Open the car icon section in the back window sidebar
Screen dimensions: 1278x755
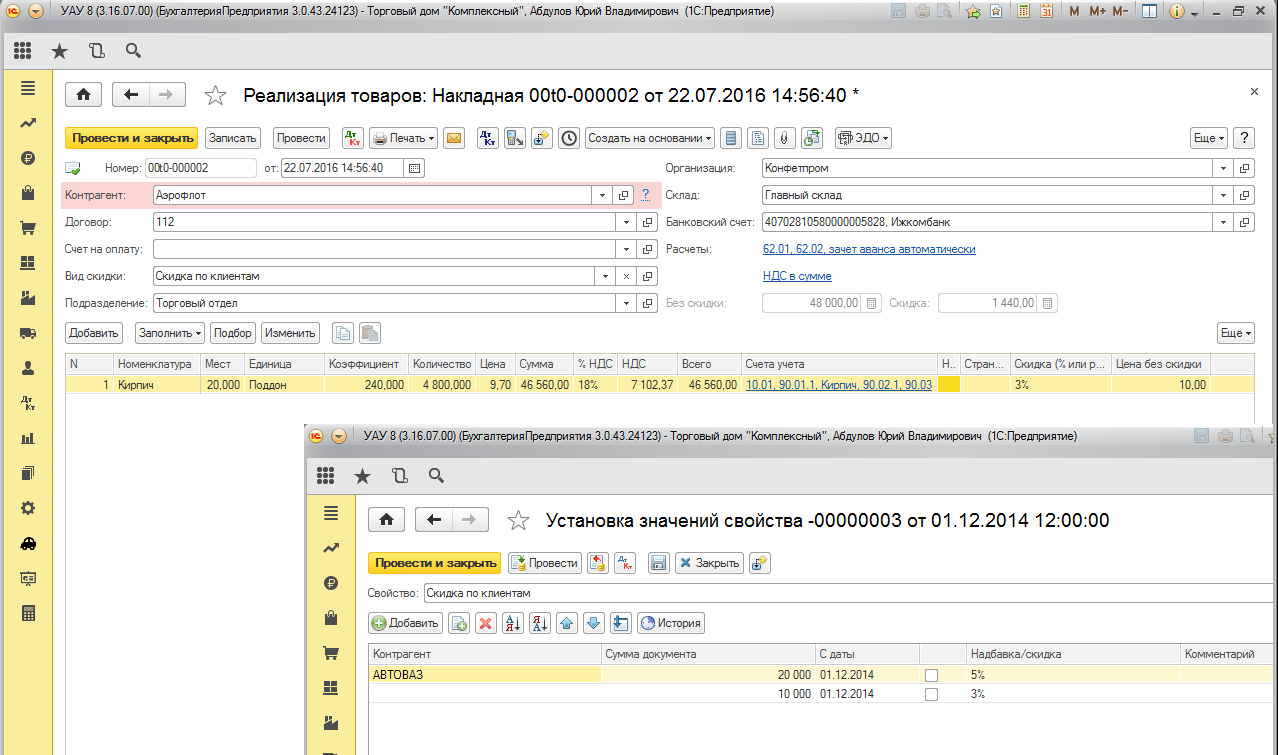point(28,543)
